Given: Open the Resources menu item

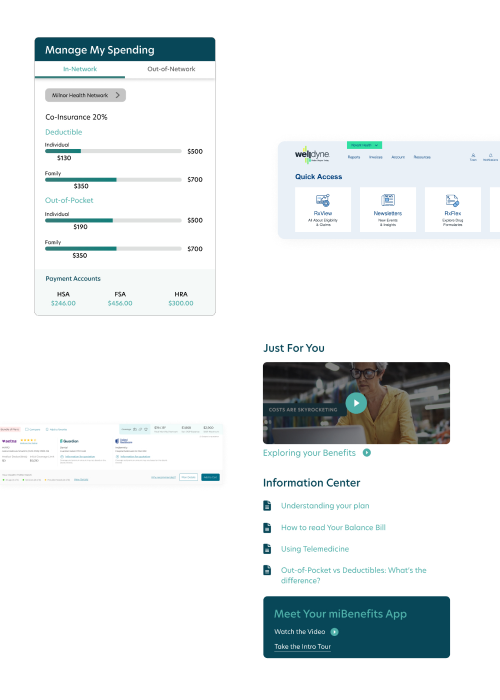Looking at the screenshot, I should (x=422, y=157).
